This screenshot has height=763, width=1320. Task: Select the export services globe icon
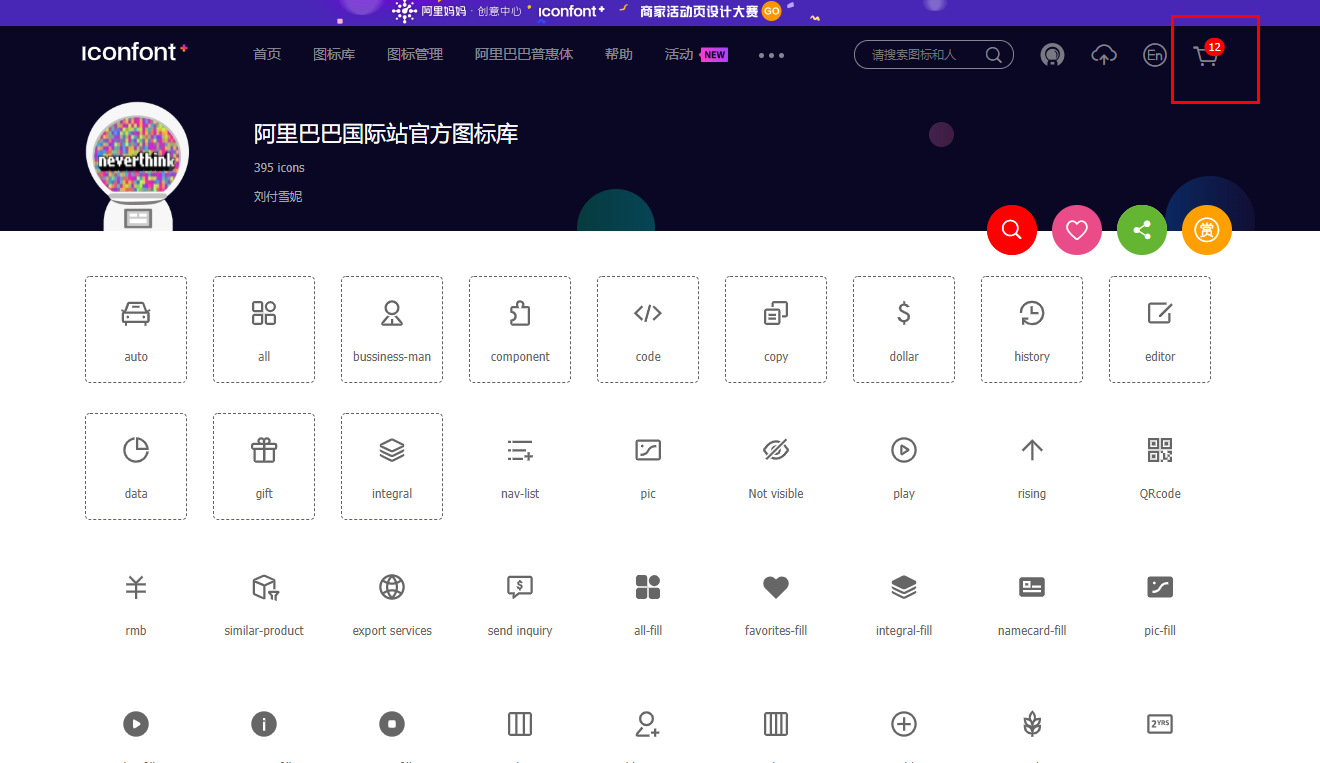pos(391,588)
